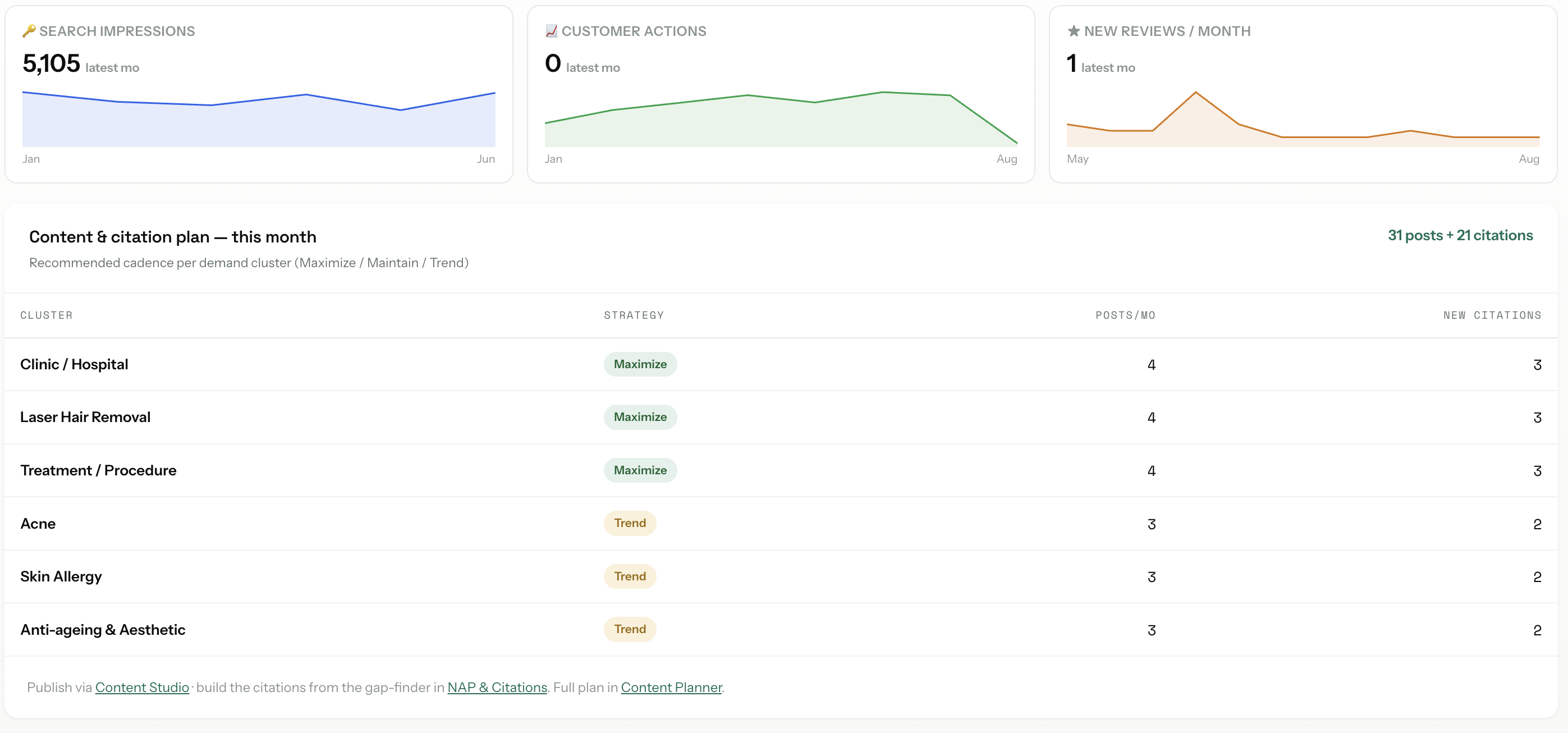Click the Maximize badge for Clinic / Hospital

[x=640, y=364]
